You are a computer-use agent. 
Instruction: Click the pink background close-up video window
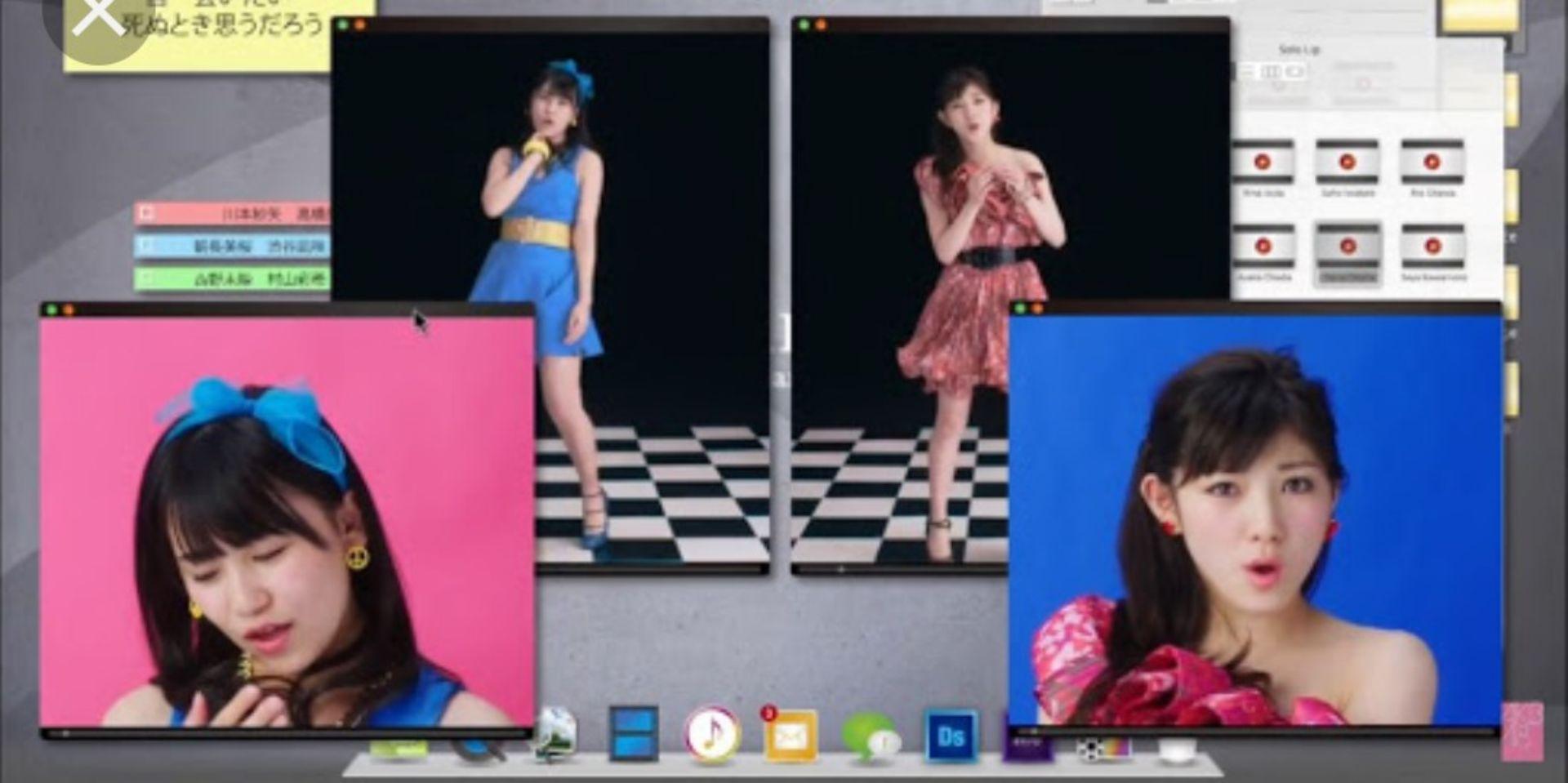coord(286,523)
